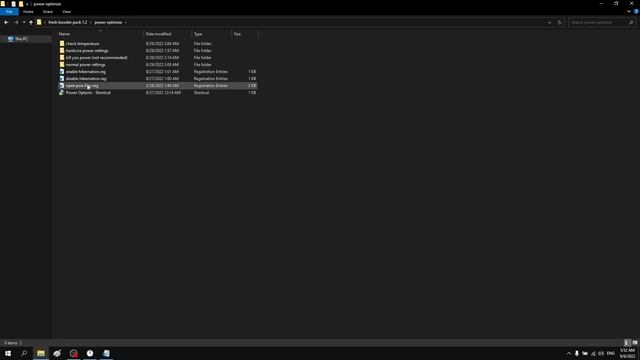
Task: Click the 2 KB size cell
Action: (252, 86)
